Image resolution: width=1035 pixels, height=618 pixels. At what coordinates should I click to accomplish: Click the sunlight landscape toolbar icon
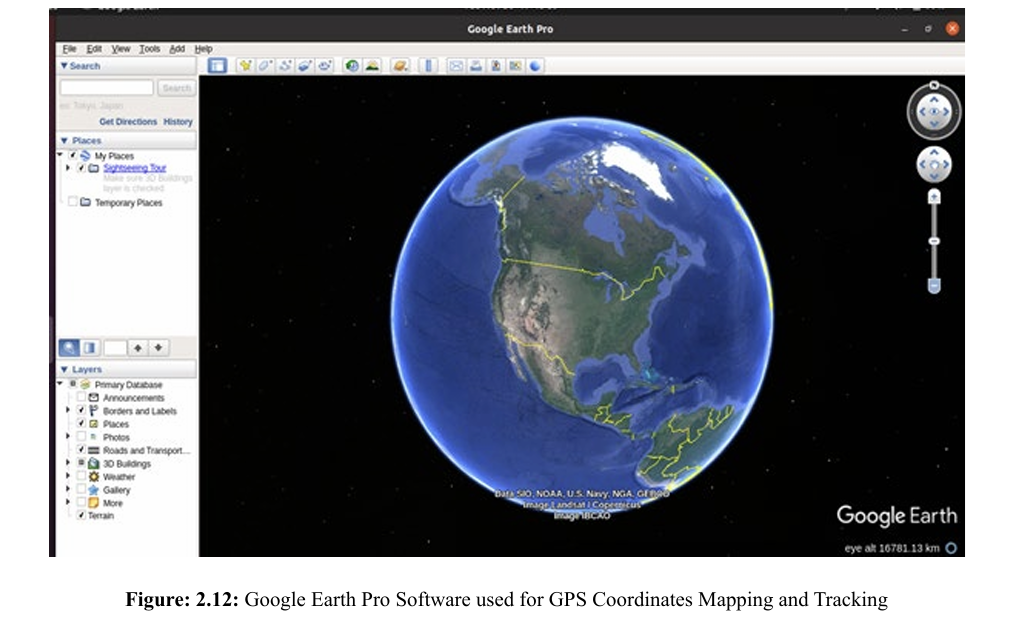pyautogui.click(x=372, y=66)
